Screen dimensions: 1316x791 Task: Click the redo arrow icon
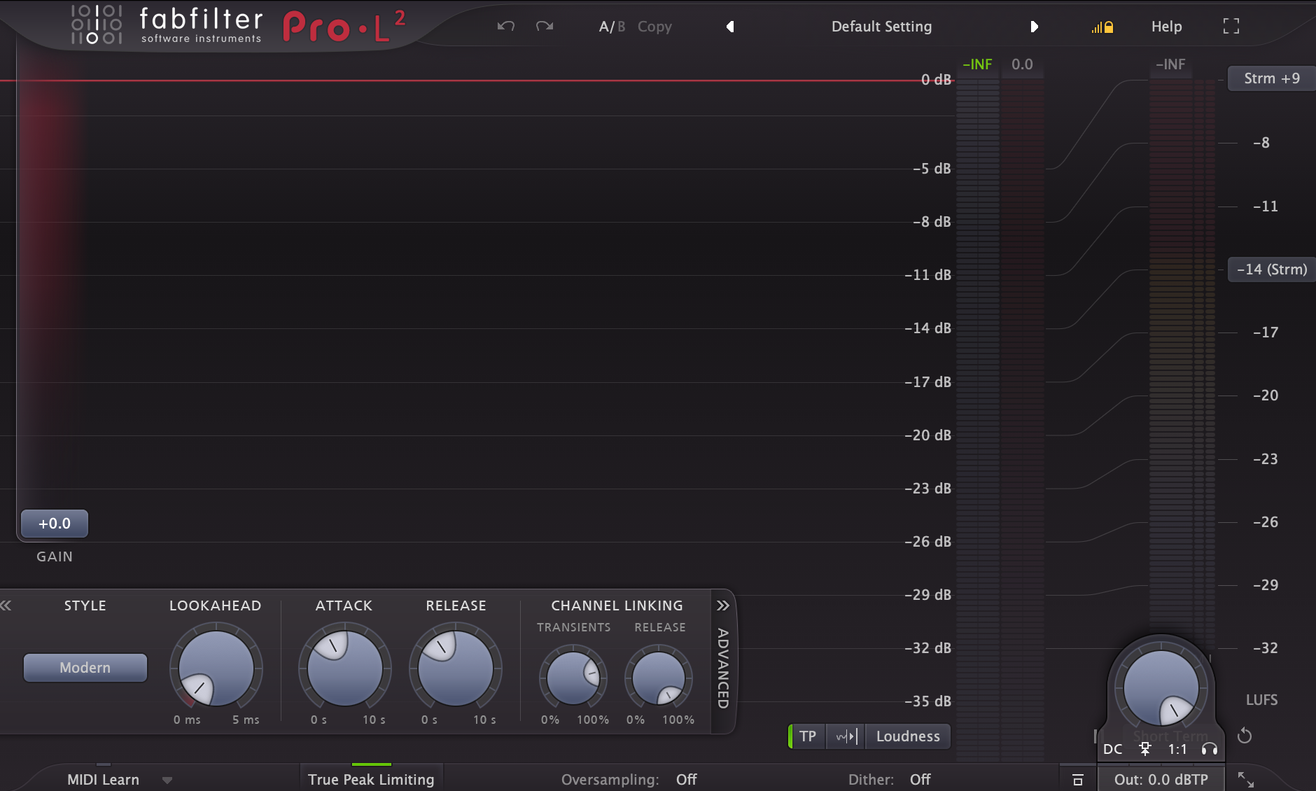pyautogui.click(x=544, y=26)
